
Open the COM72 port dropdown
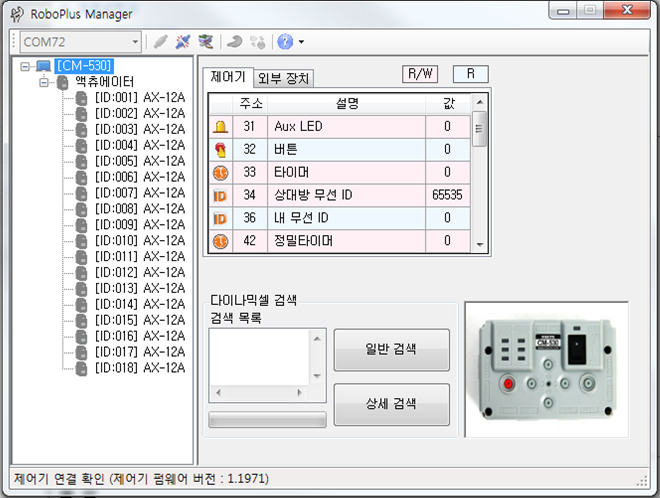(133, 42)
